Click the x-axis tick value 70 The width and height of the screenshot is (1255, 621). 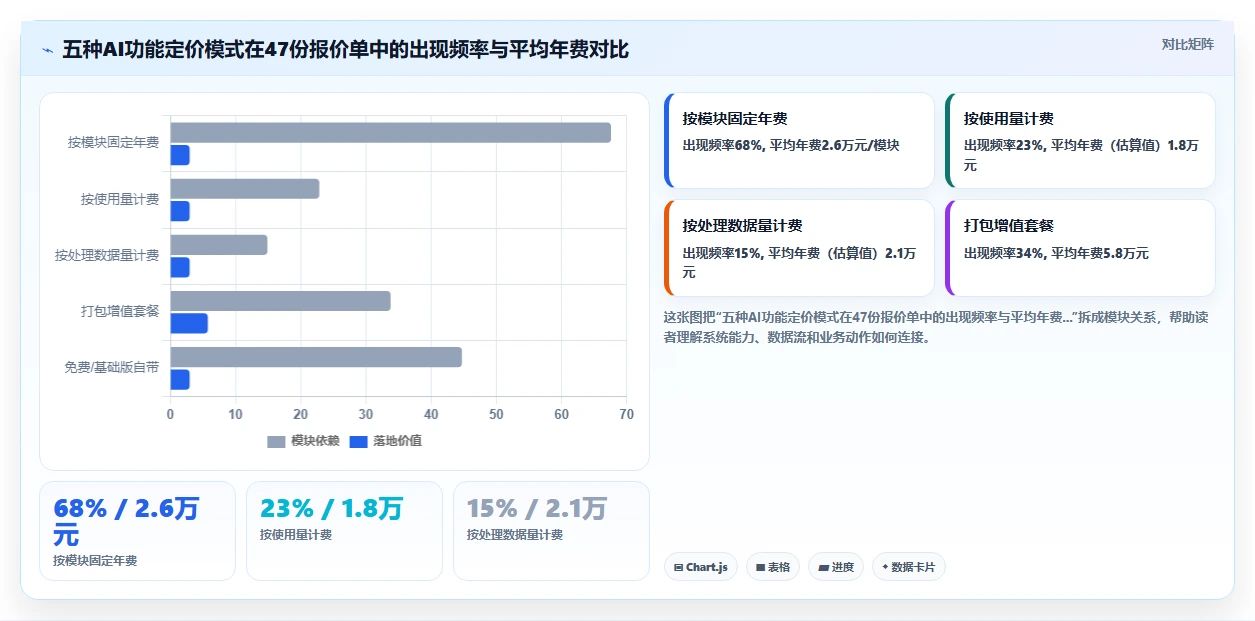(626, 414)
